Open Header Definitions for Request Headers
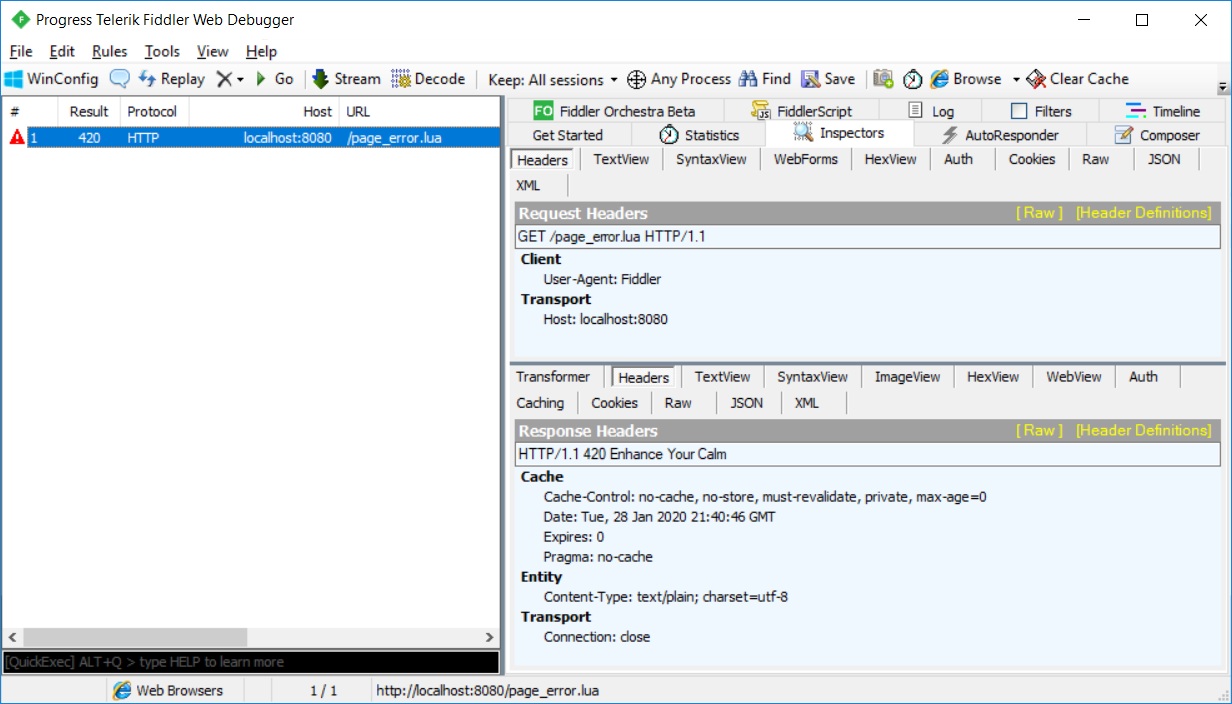 click(1144, 212)
